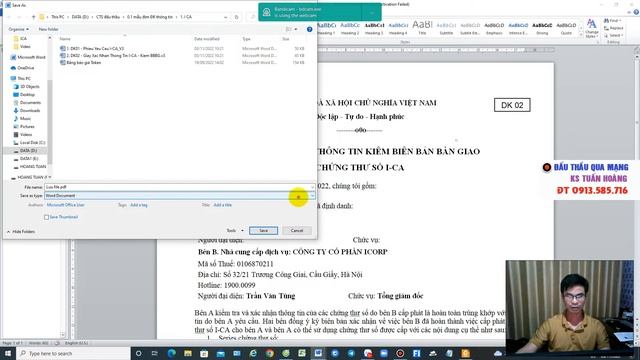Click Find in Word Editing group

point(612,20)
